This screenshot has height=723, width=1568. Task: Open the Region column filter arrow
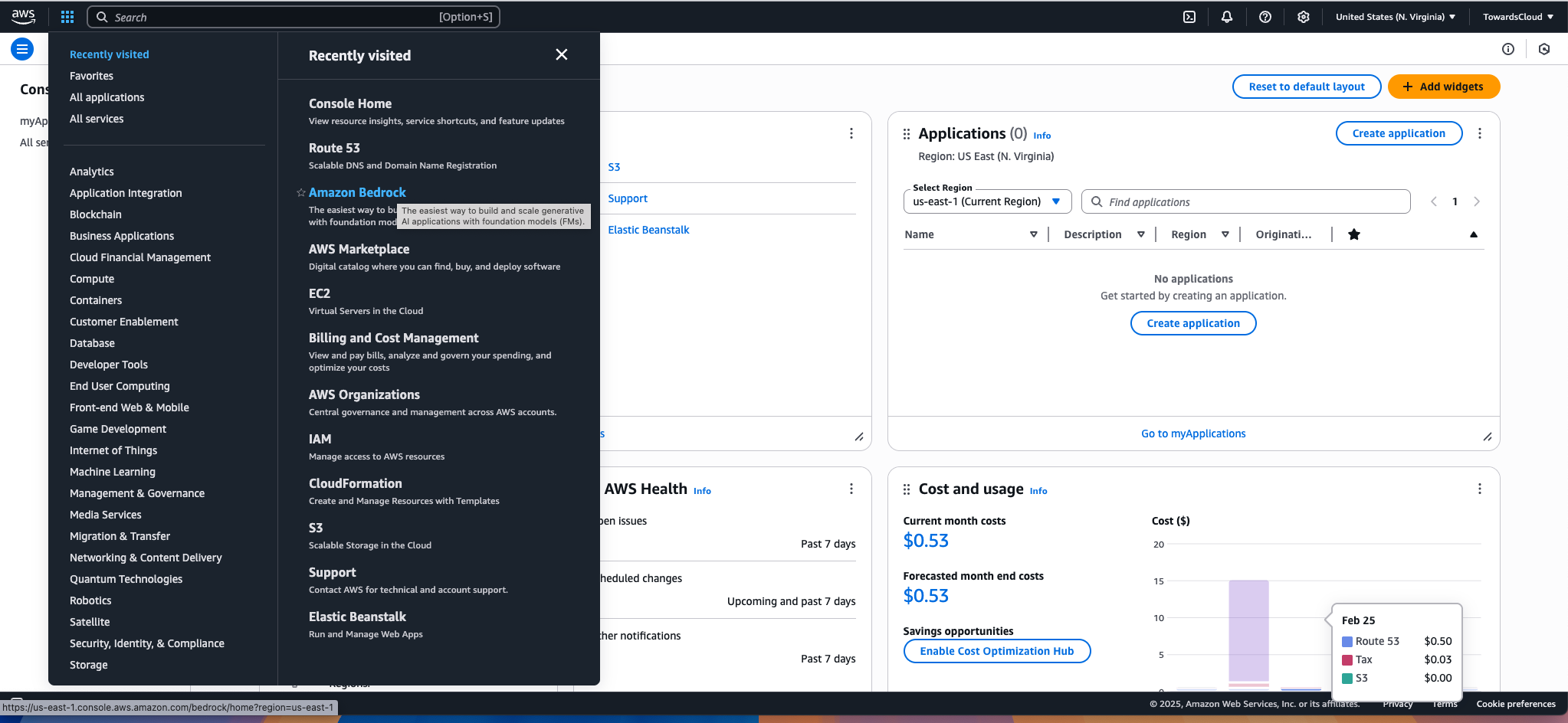1225,234
